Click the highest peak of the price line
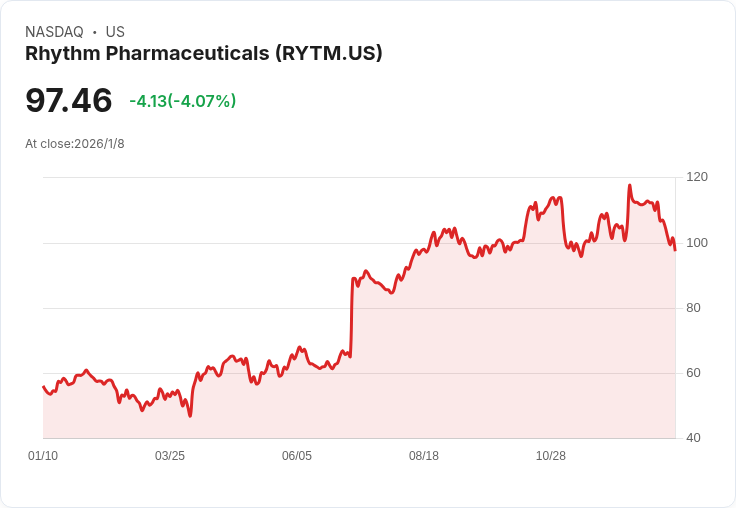736x508 pixels. coord(629,185)
